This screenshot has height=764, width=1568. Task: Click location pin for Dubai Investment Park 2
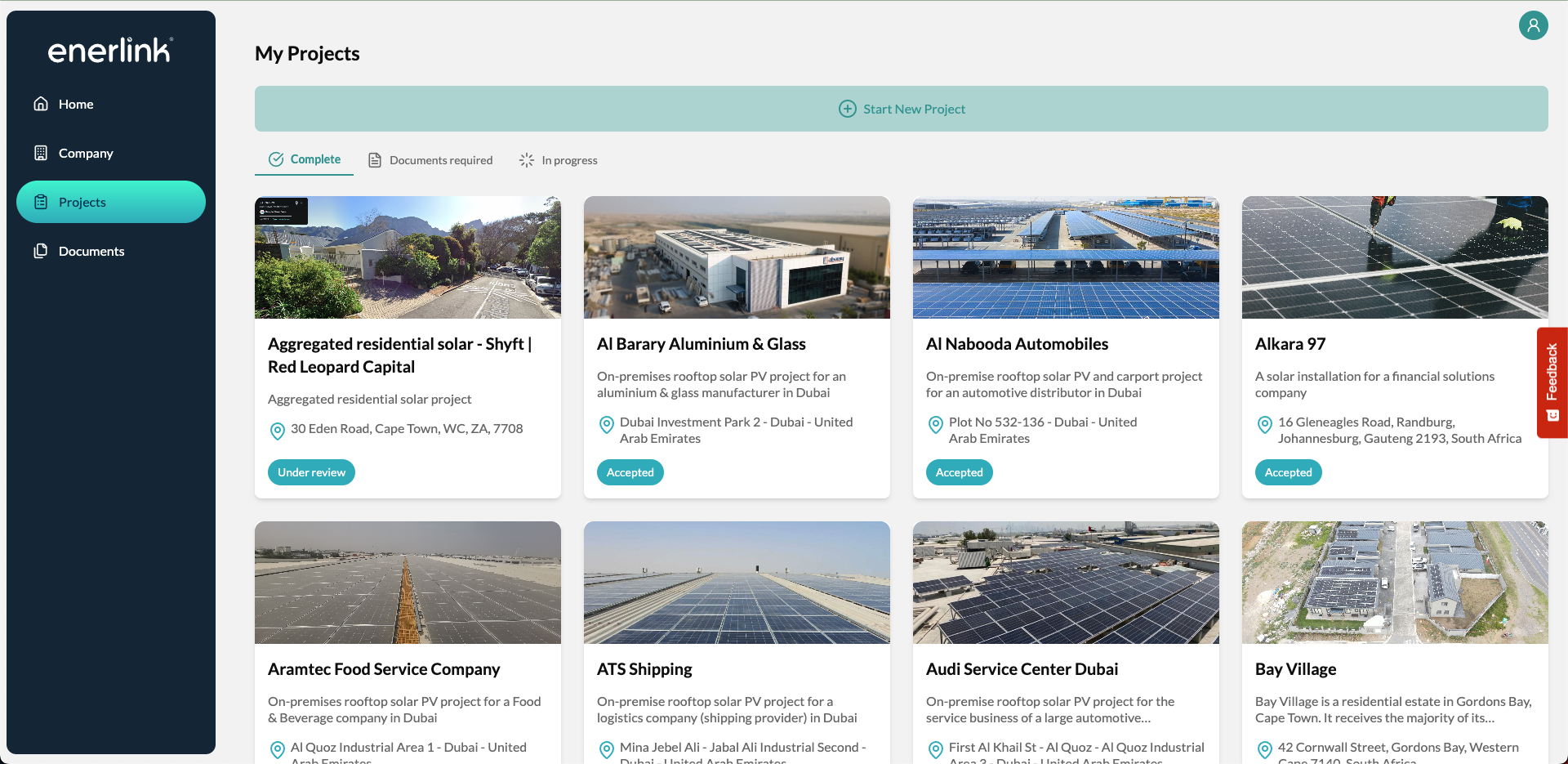point(607,425)
